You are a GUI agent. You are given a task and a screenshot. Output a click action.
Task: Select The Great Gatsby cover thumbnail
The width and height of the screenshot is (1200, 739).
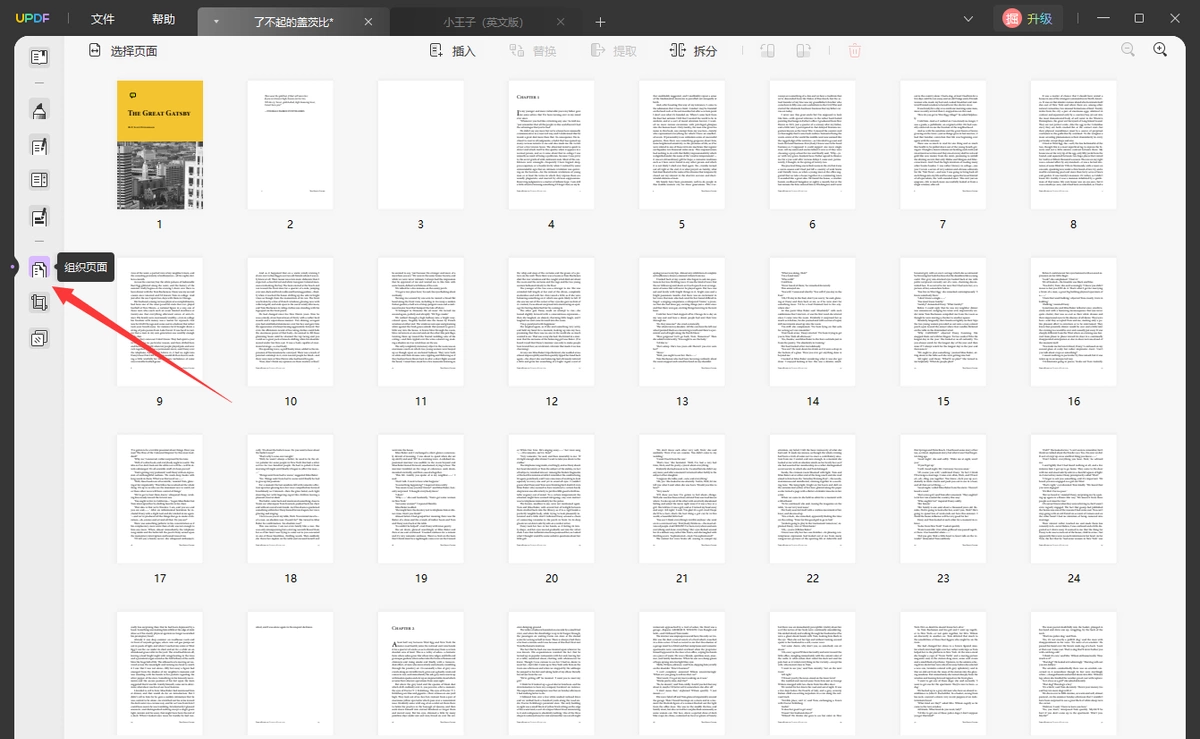(x=160, y=145)
